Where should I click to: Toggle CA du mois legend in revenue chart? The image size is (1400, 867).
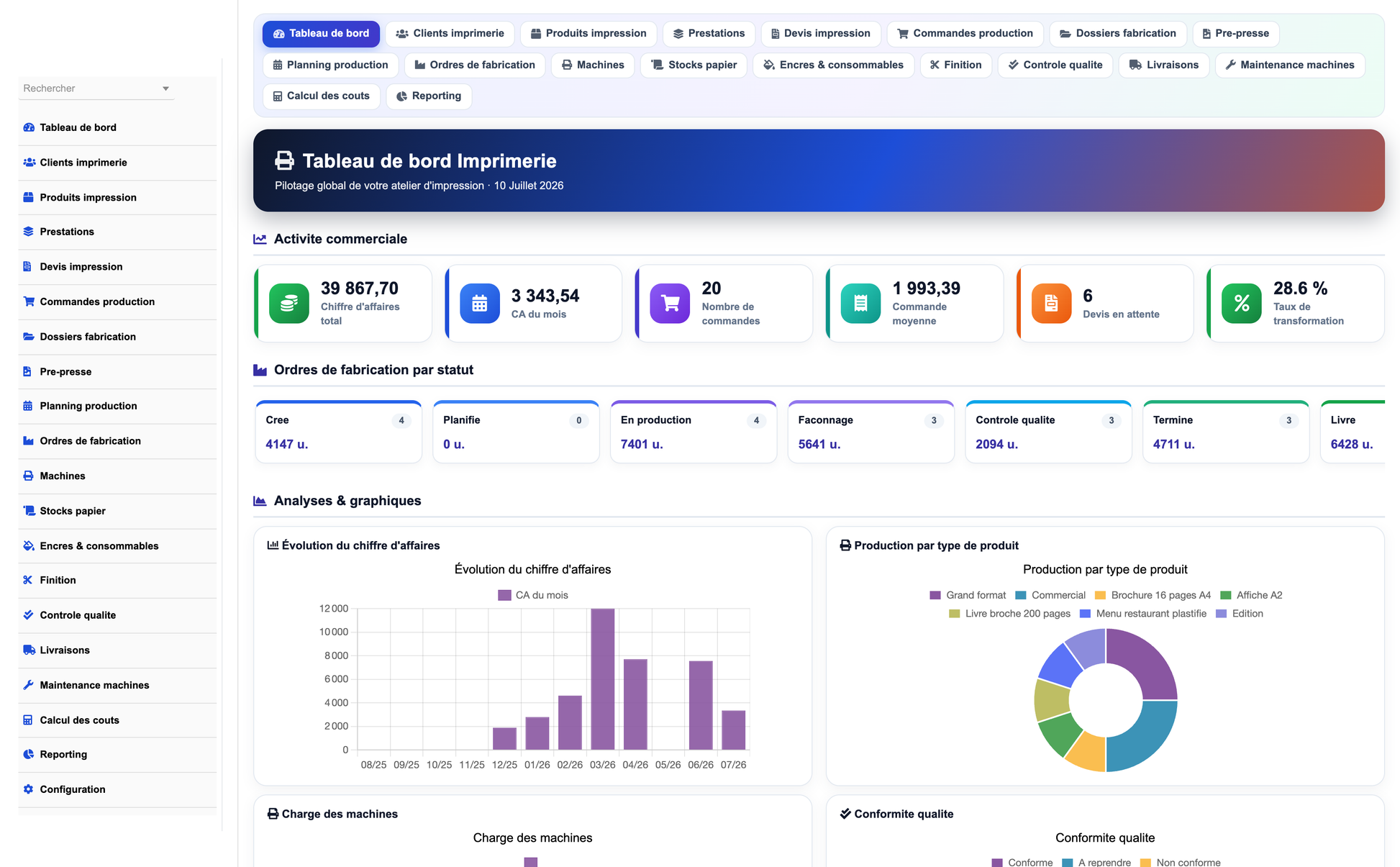point(533,595)
